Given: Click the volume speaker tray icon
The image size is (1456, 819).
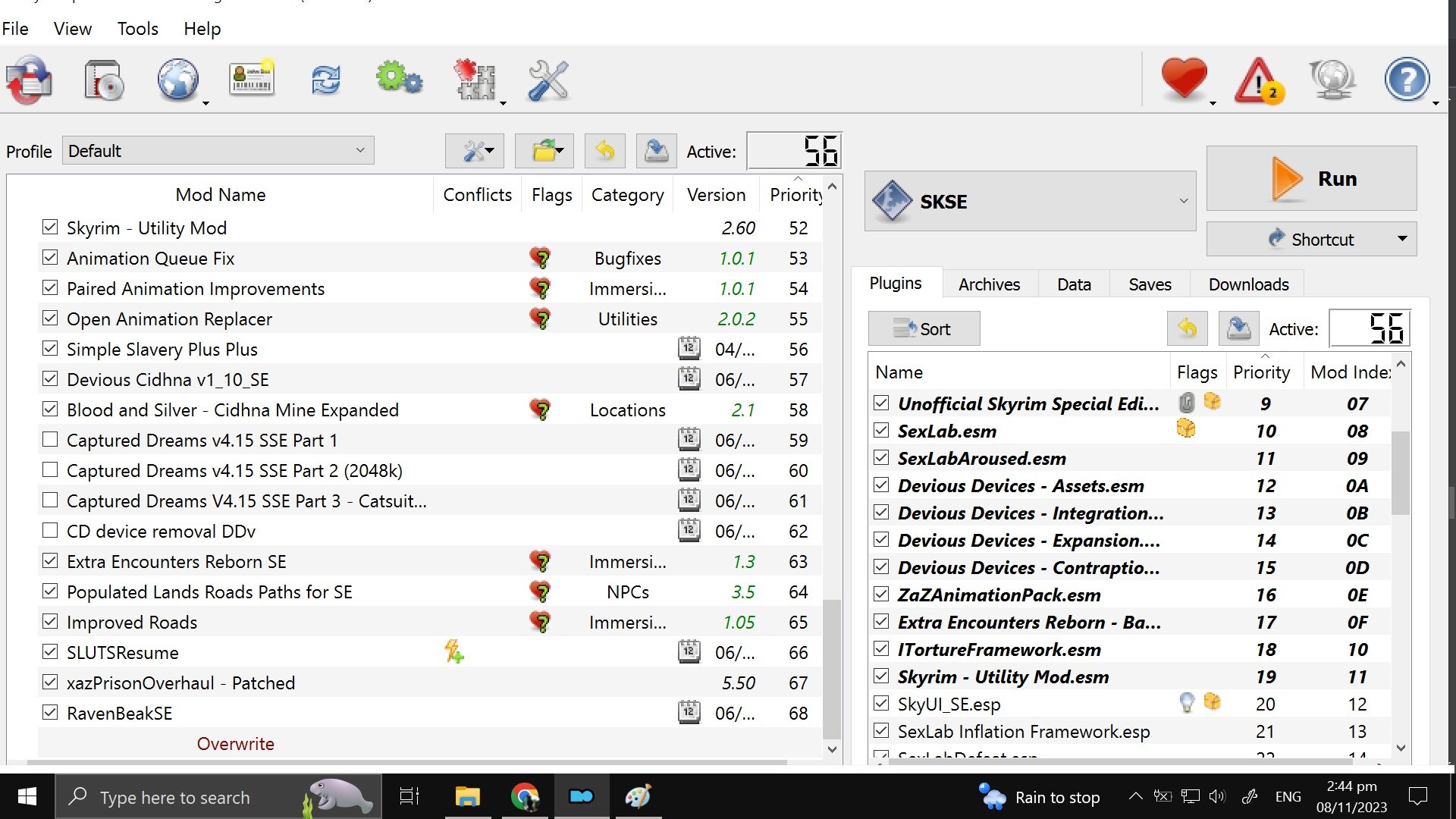Looking at the screenshot, I should pyautogui.click(x=1217, y=796).
